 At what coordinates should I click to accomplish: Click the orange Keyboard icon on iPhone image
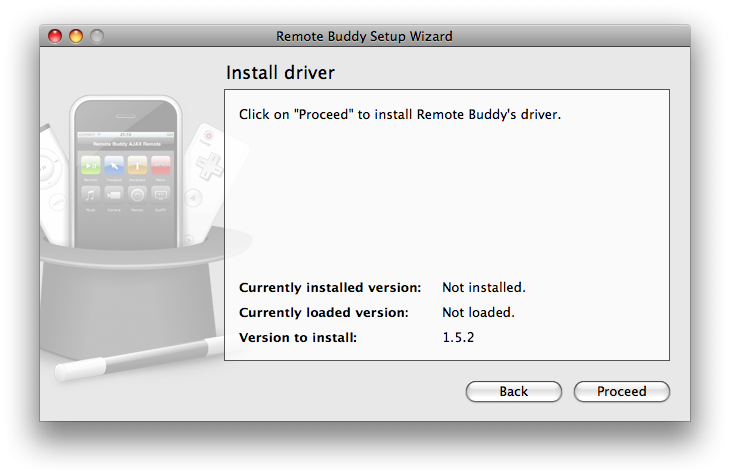(137, 166)
